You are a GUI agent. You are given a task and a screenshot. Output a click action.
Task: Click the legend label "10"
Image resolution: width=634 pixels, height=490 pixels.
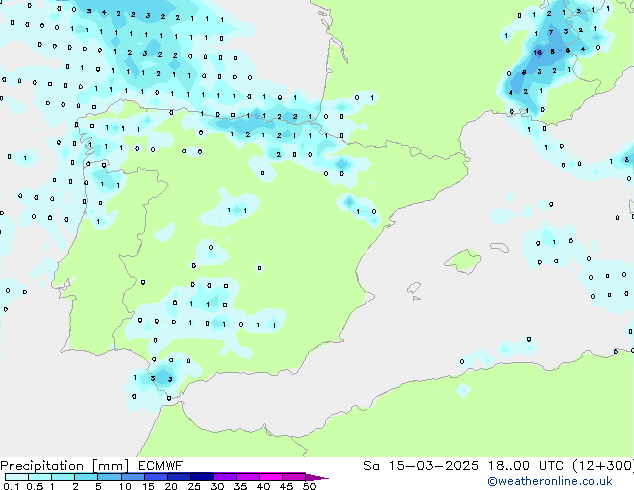point(125,486)
